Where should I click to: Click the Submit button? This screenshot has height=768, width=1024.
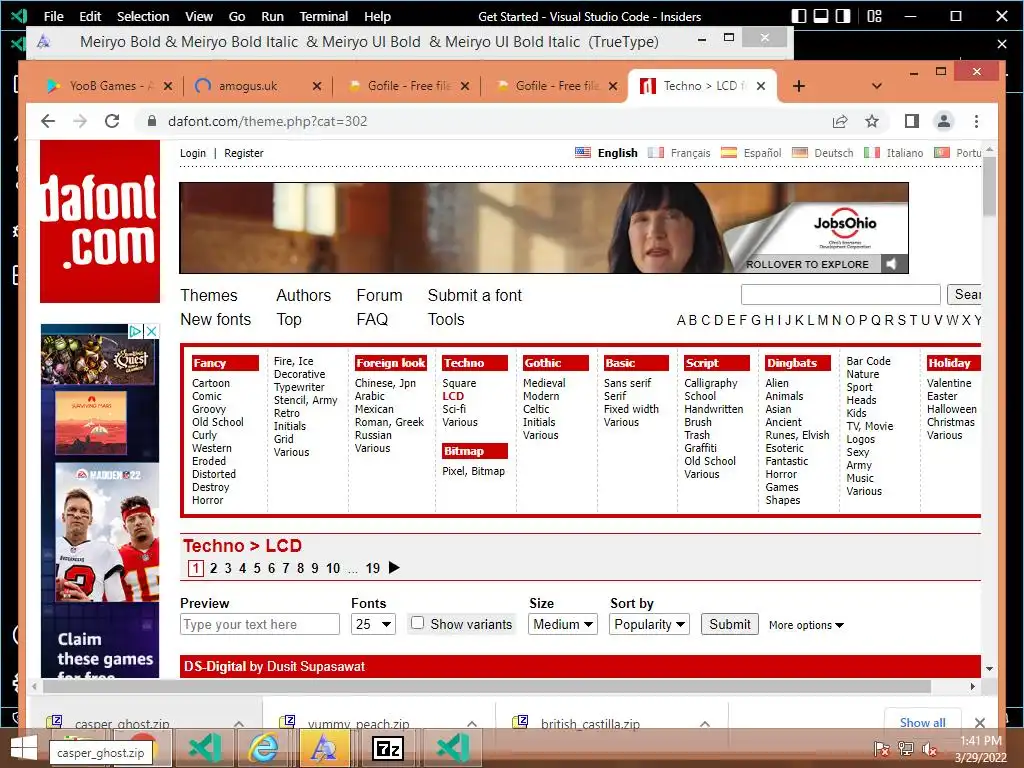(x=729, y=624)
